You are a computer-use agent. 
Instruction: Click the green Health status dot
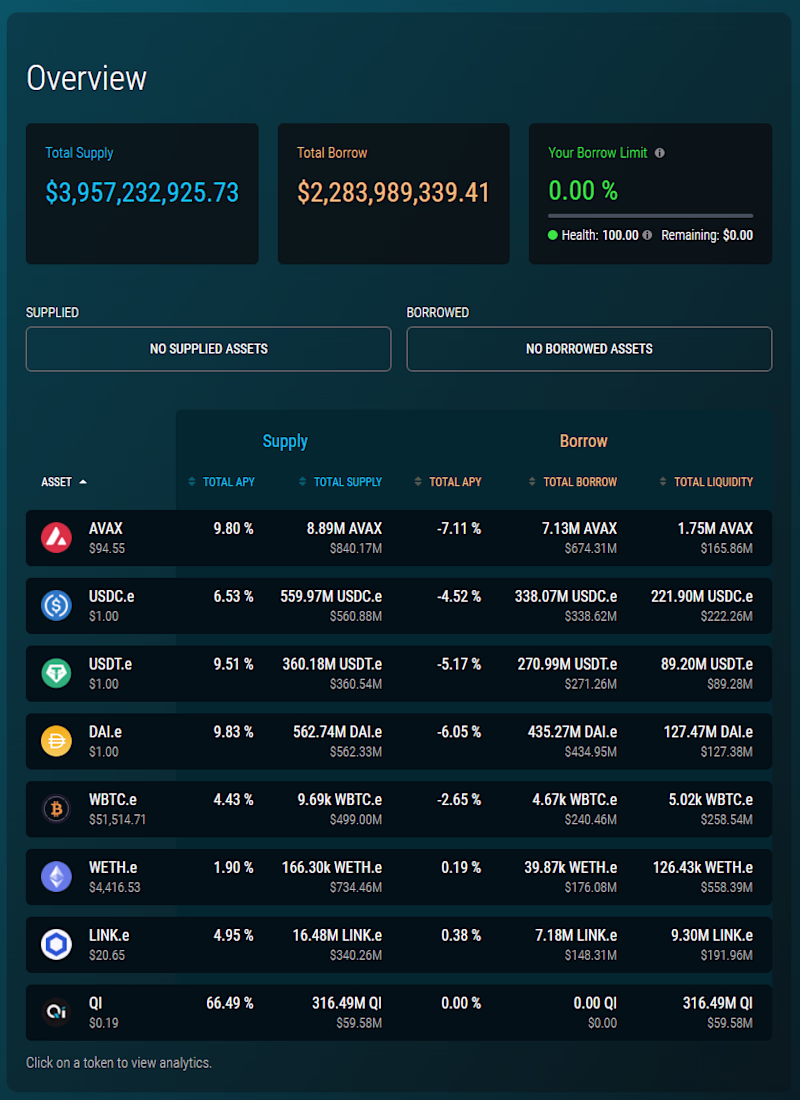coord(553,236)
